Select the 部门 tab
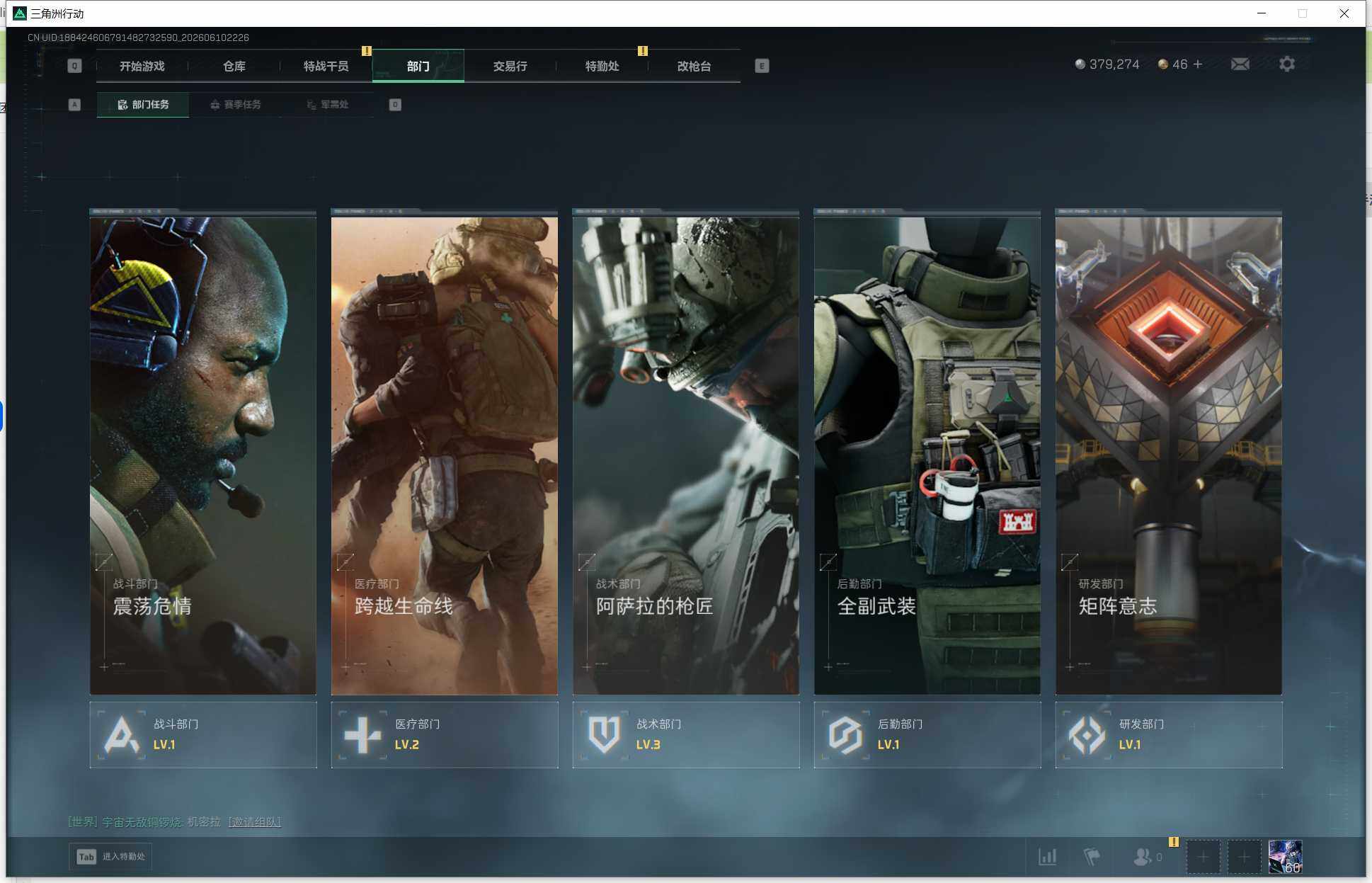This screenshot has width=1372, height=883. coord(418,66)
